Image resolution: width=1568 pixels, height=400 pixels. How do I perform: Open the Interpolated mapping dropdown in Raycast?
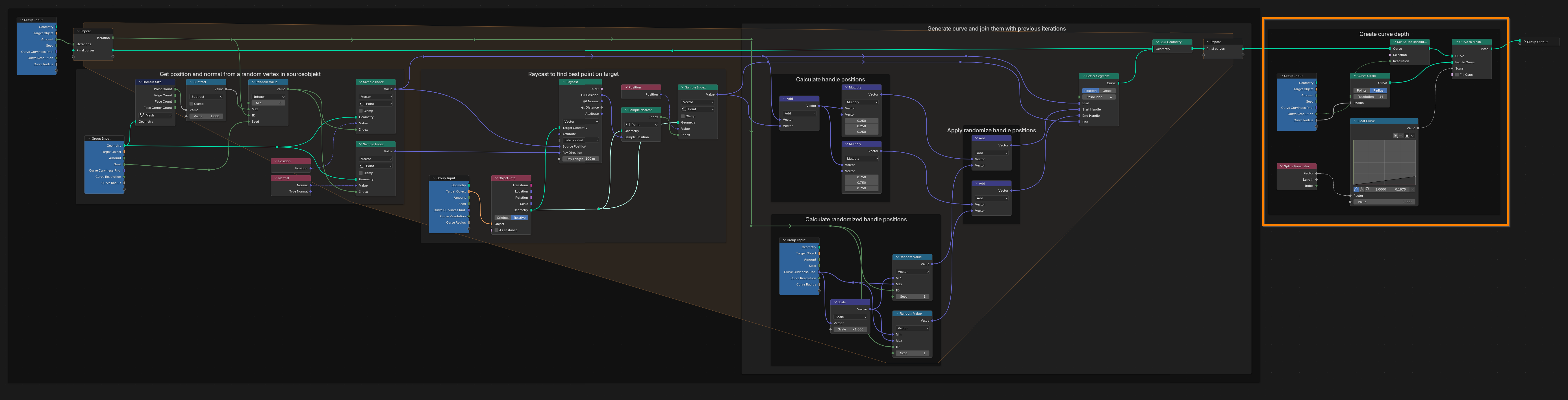coord(581,140)
